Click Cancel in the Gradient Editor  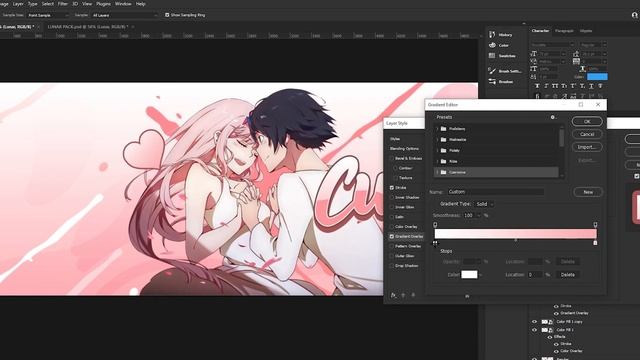(587, 134)
